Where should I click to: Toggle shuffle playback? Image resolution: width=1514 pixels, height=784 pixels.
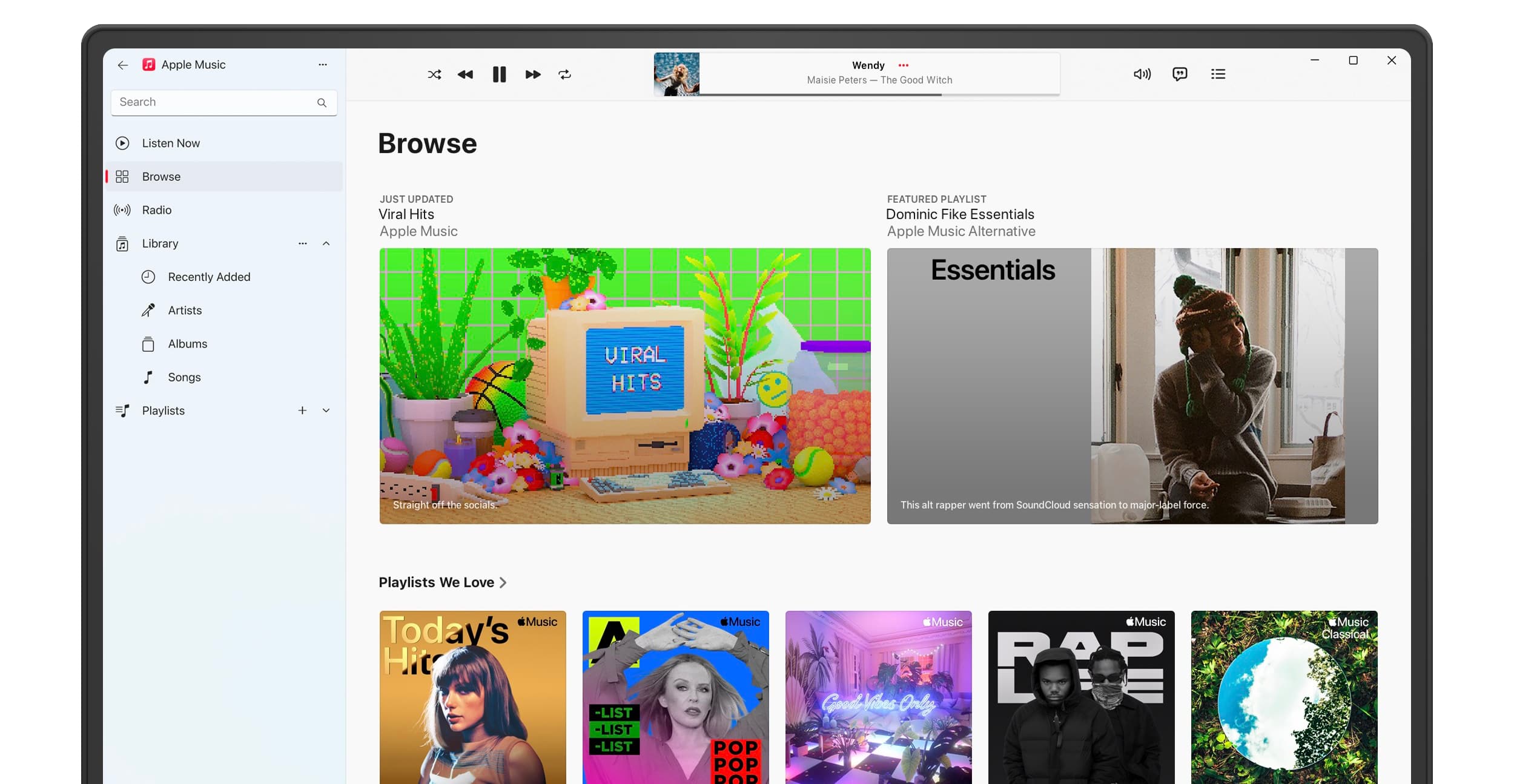coord(434,74)
